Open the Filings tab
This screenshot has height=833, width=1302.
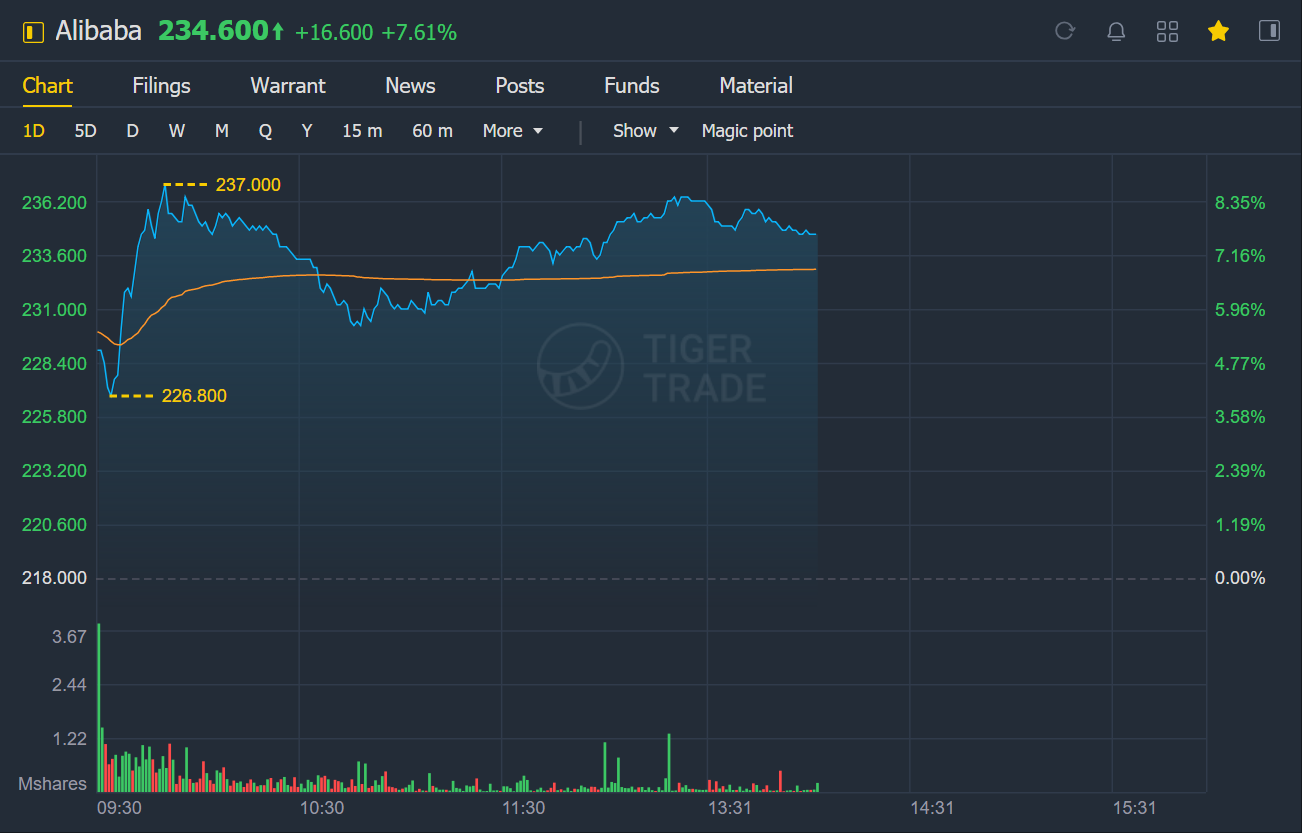coord(161,86)
